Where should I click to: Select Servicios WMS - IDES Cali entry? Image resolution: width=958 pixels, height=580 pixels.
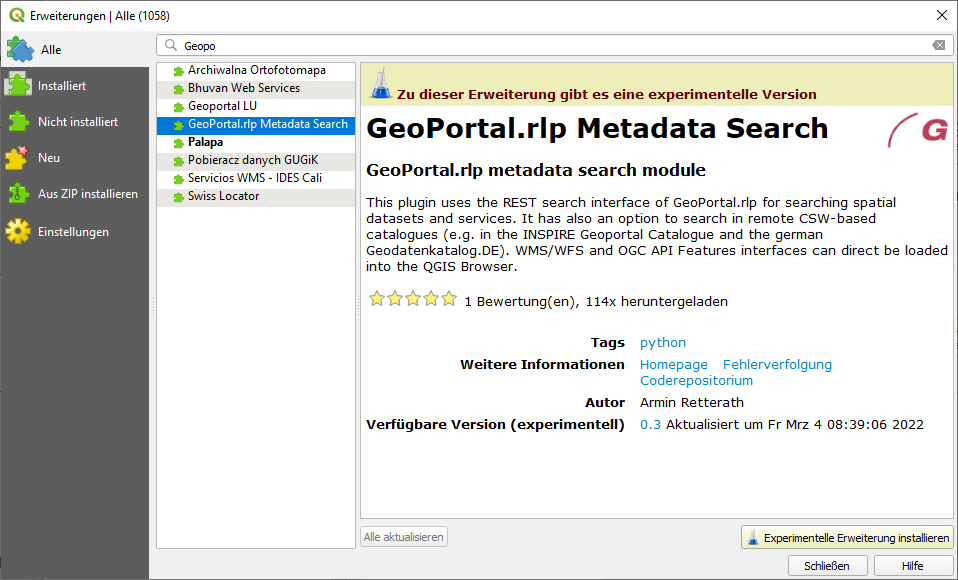256,179
